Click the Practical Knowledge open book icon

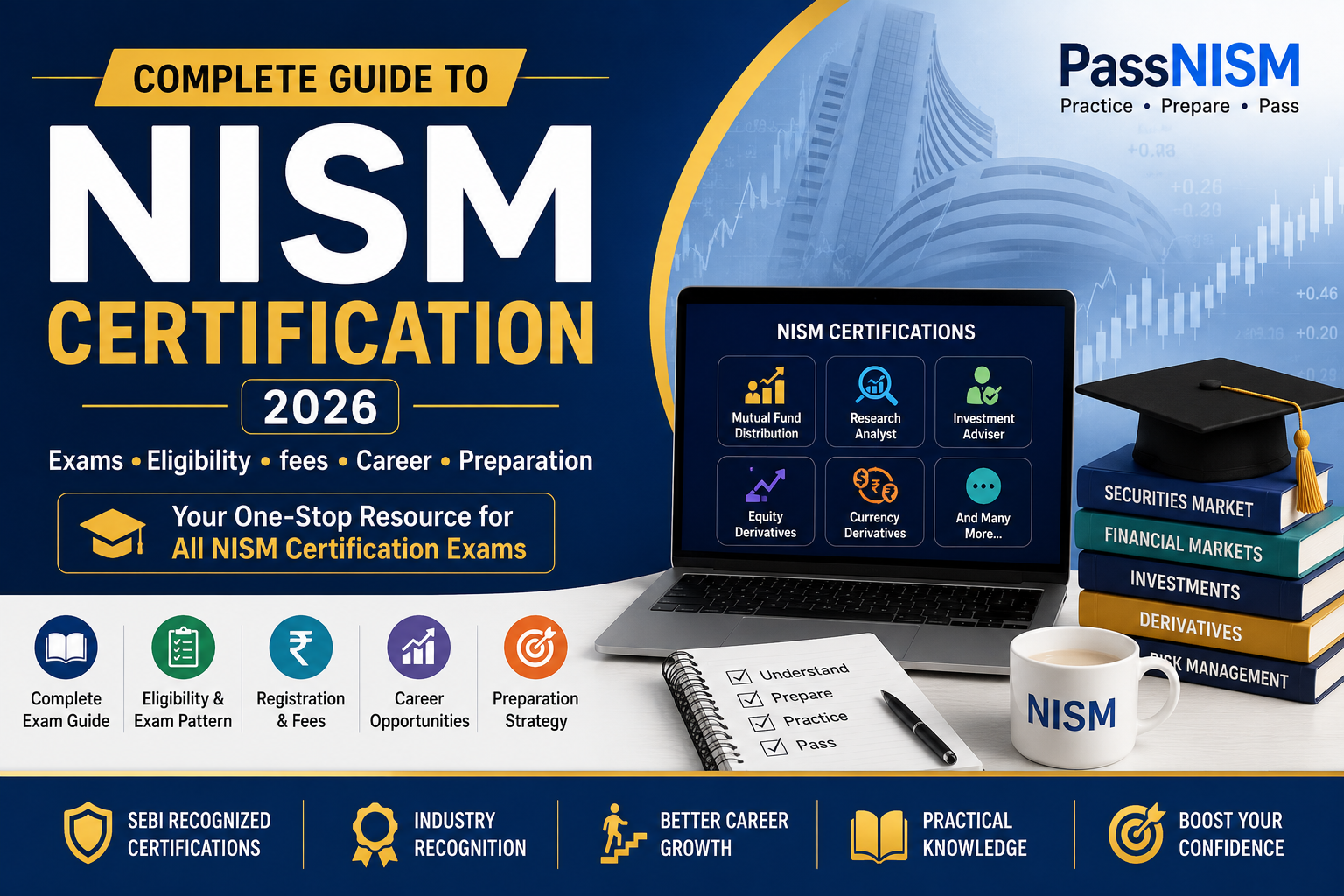pos(878,836)
